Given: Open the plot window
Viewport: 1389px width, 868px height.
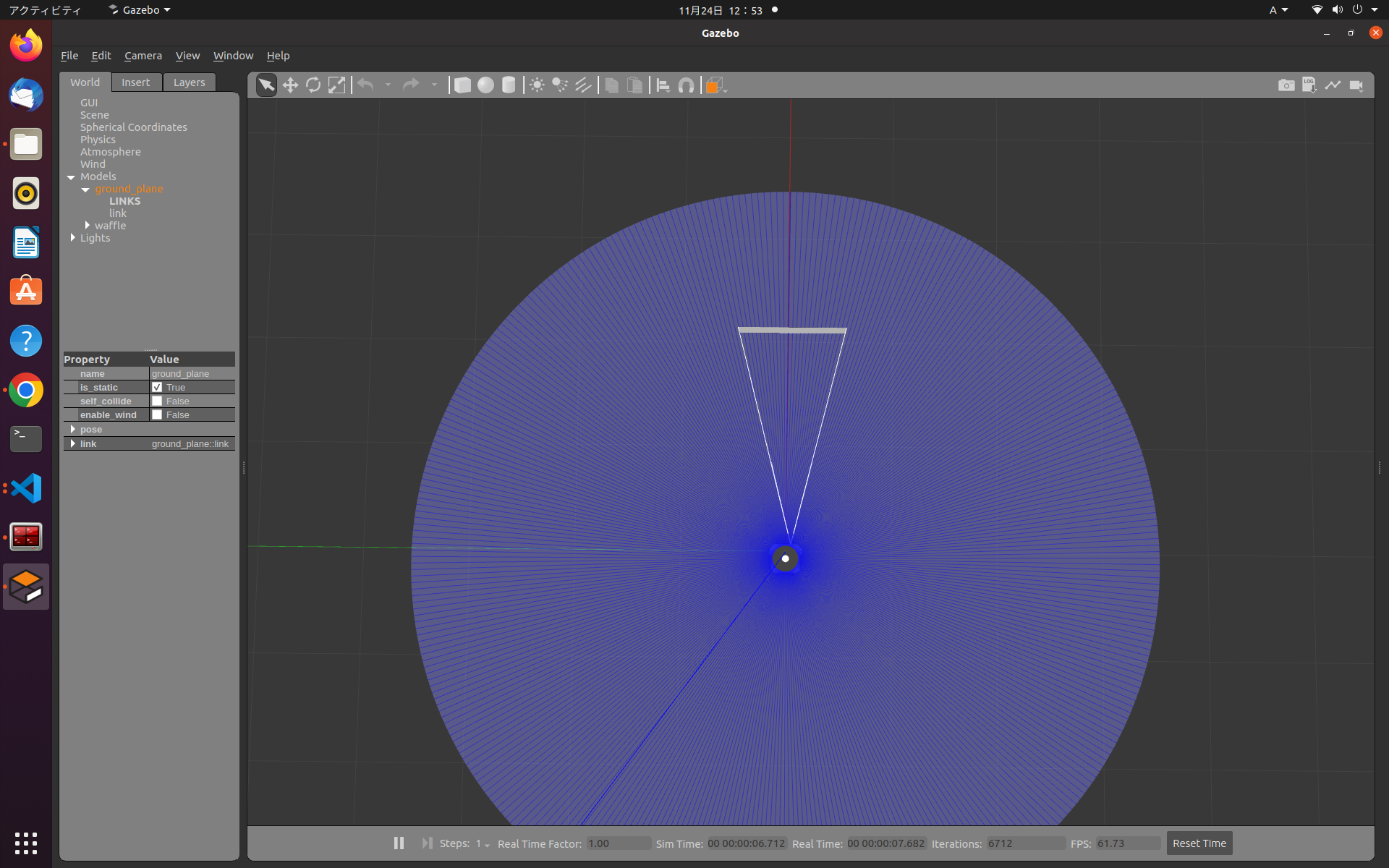Looking at the screenshot, I should point(1333,85).
